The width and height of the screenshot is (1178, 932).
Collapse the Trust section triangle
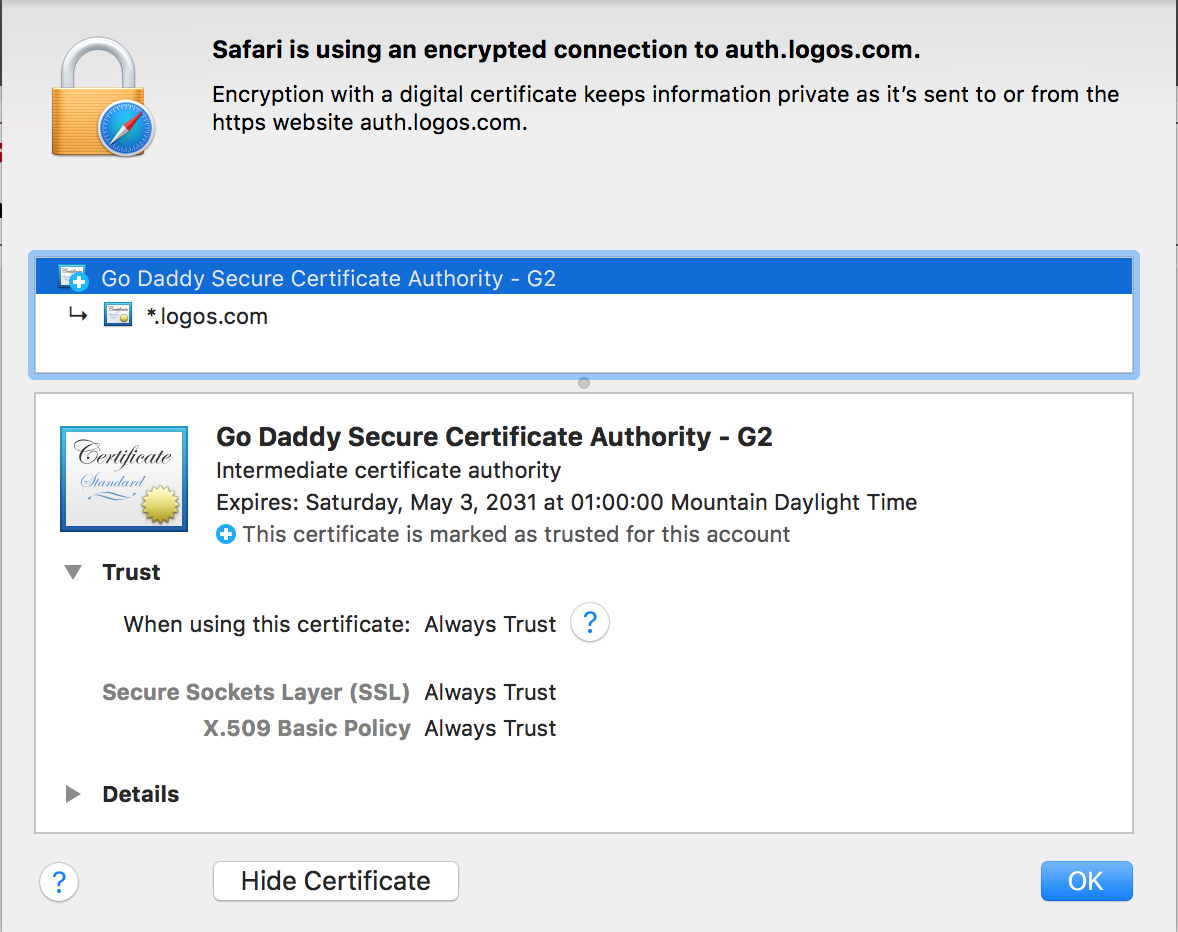(73, 572)
